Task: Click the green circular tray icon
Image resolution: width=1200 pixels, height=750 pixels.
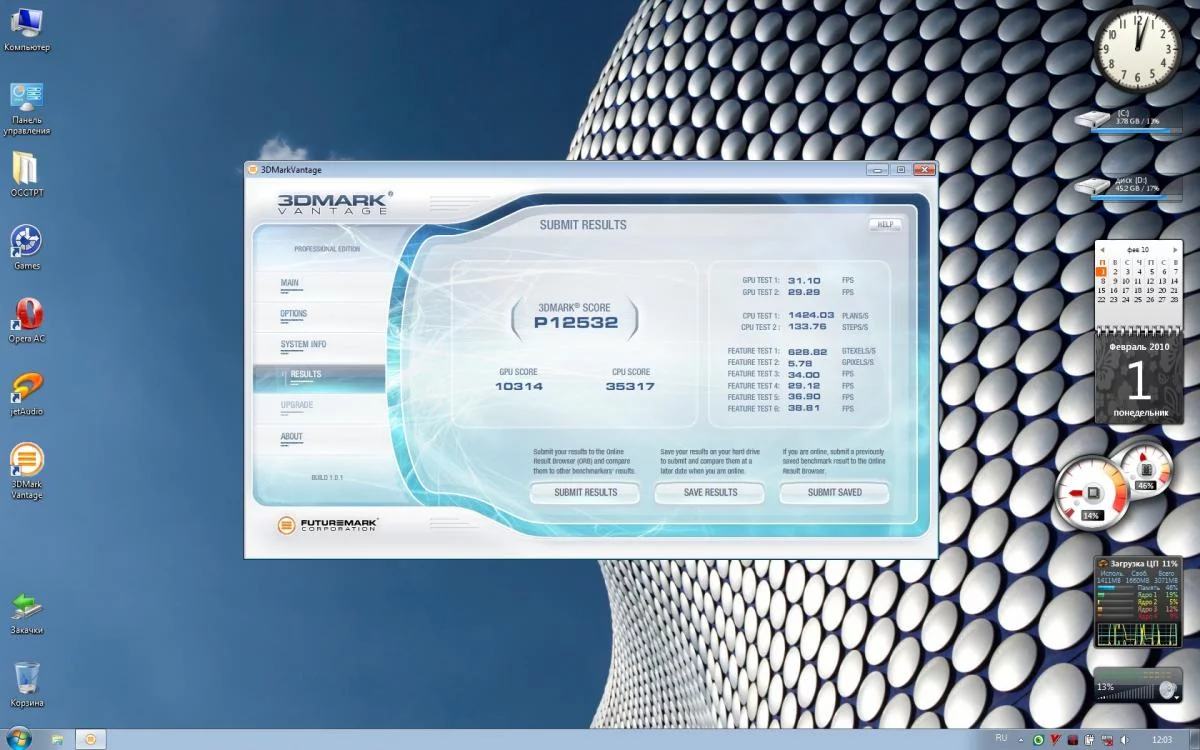Action: pos(1038,740)
